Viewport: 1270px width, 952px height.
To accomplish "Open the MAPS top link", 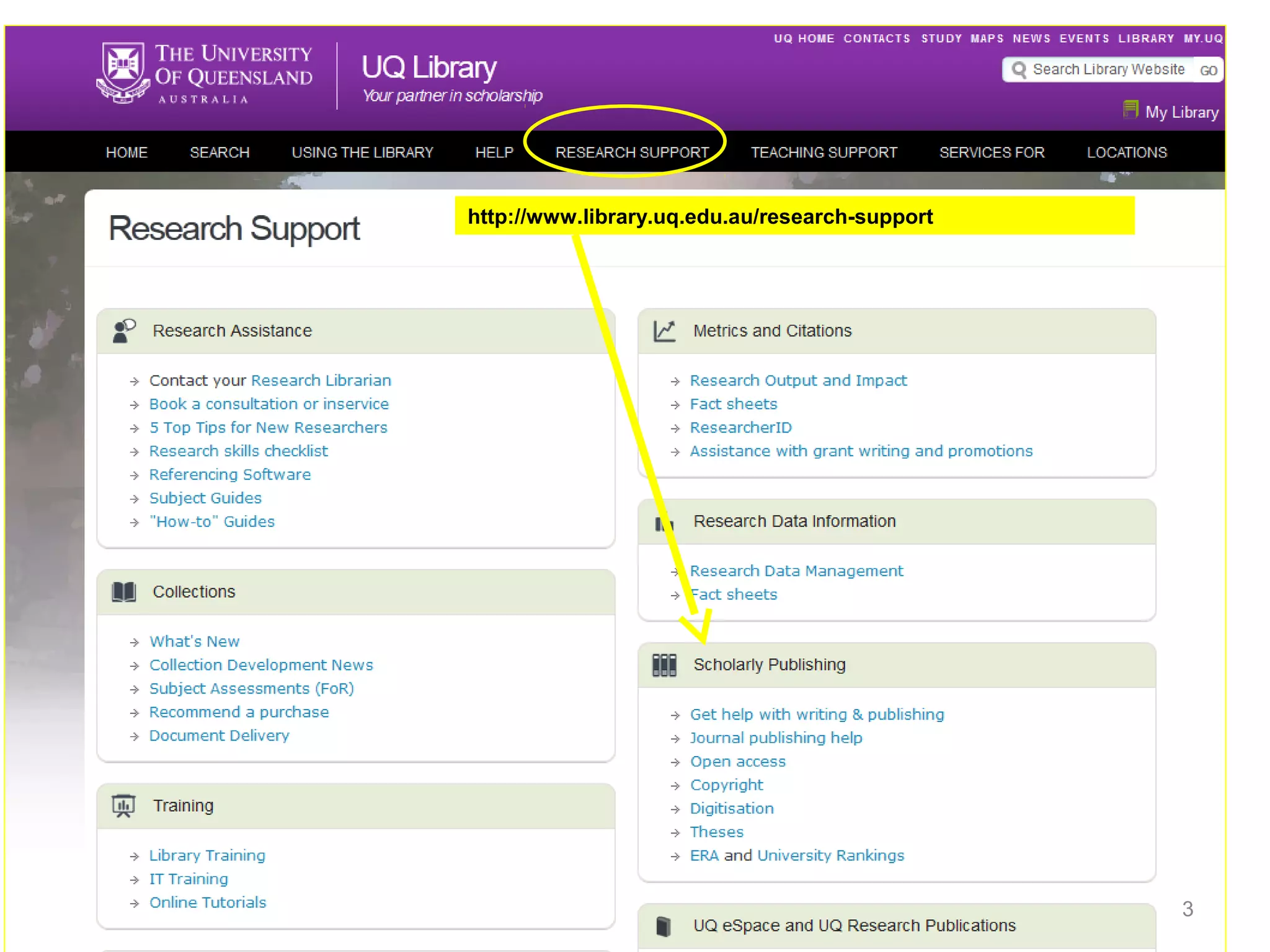I will pyautogui.click(x=987, y=38).
